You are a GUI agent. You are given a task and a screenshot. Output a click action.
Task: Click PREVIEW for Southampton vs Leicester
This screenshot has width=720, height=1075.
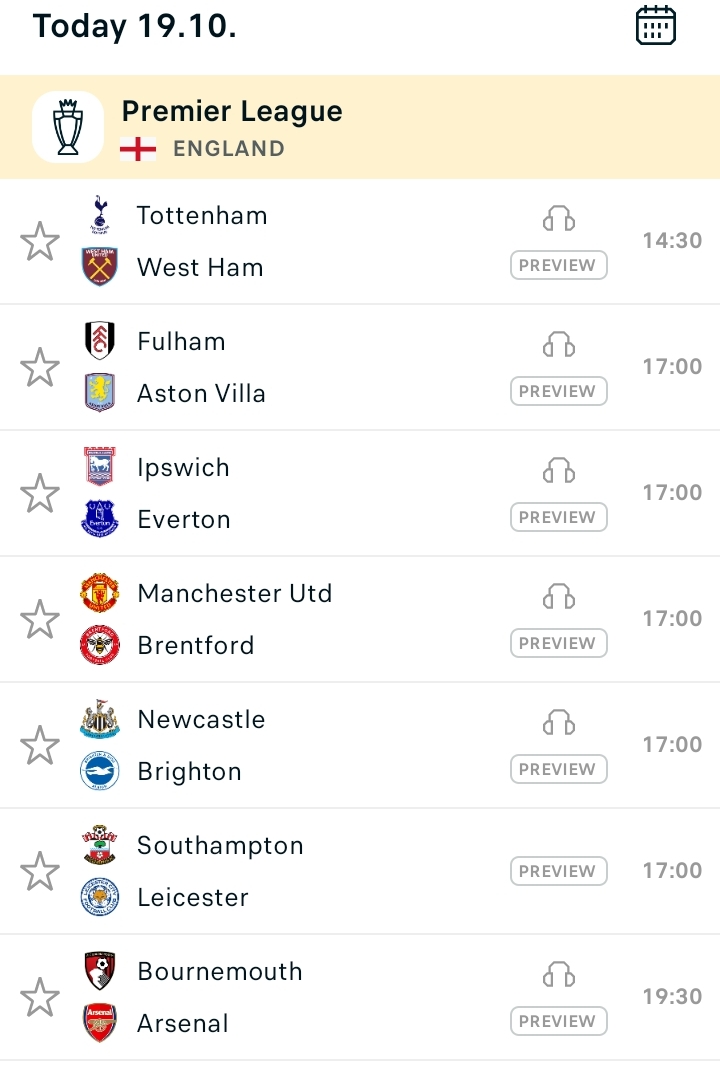(x=558, y=871)
